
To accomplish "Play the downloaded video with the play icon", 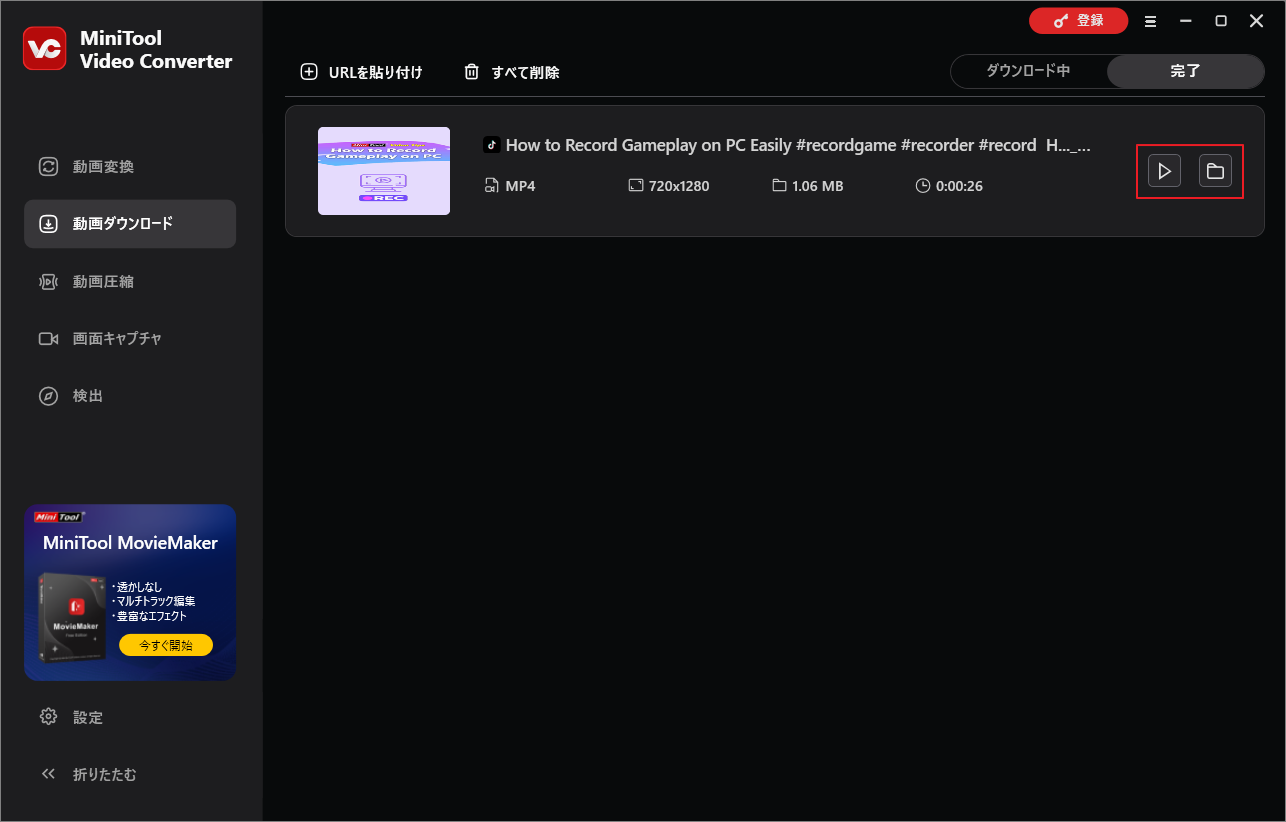I will (x=1164, y=171).
